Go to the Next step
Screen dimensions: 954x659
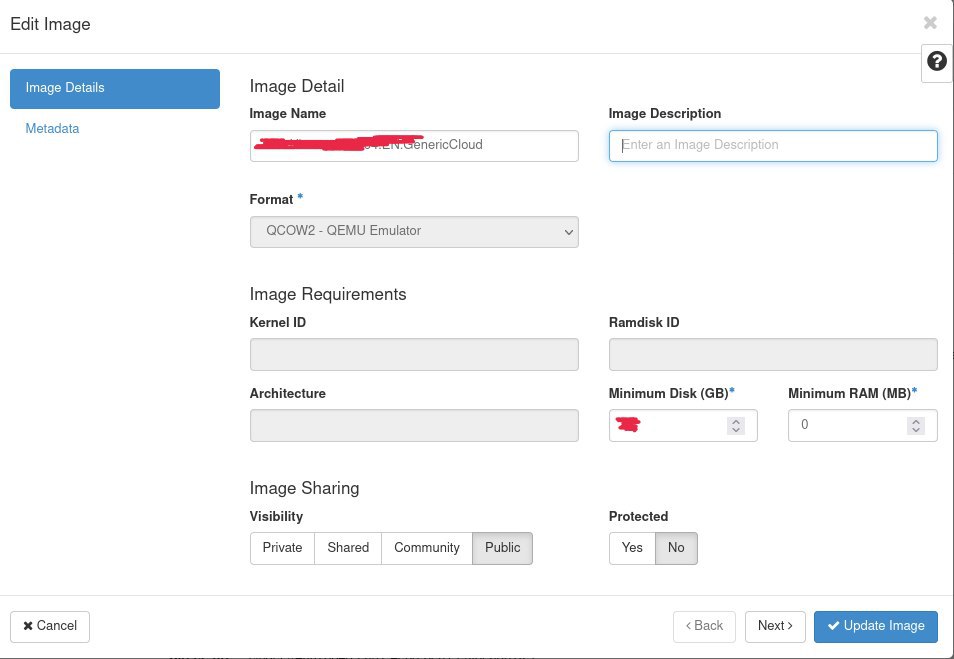(775, 626)
